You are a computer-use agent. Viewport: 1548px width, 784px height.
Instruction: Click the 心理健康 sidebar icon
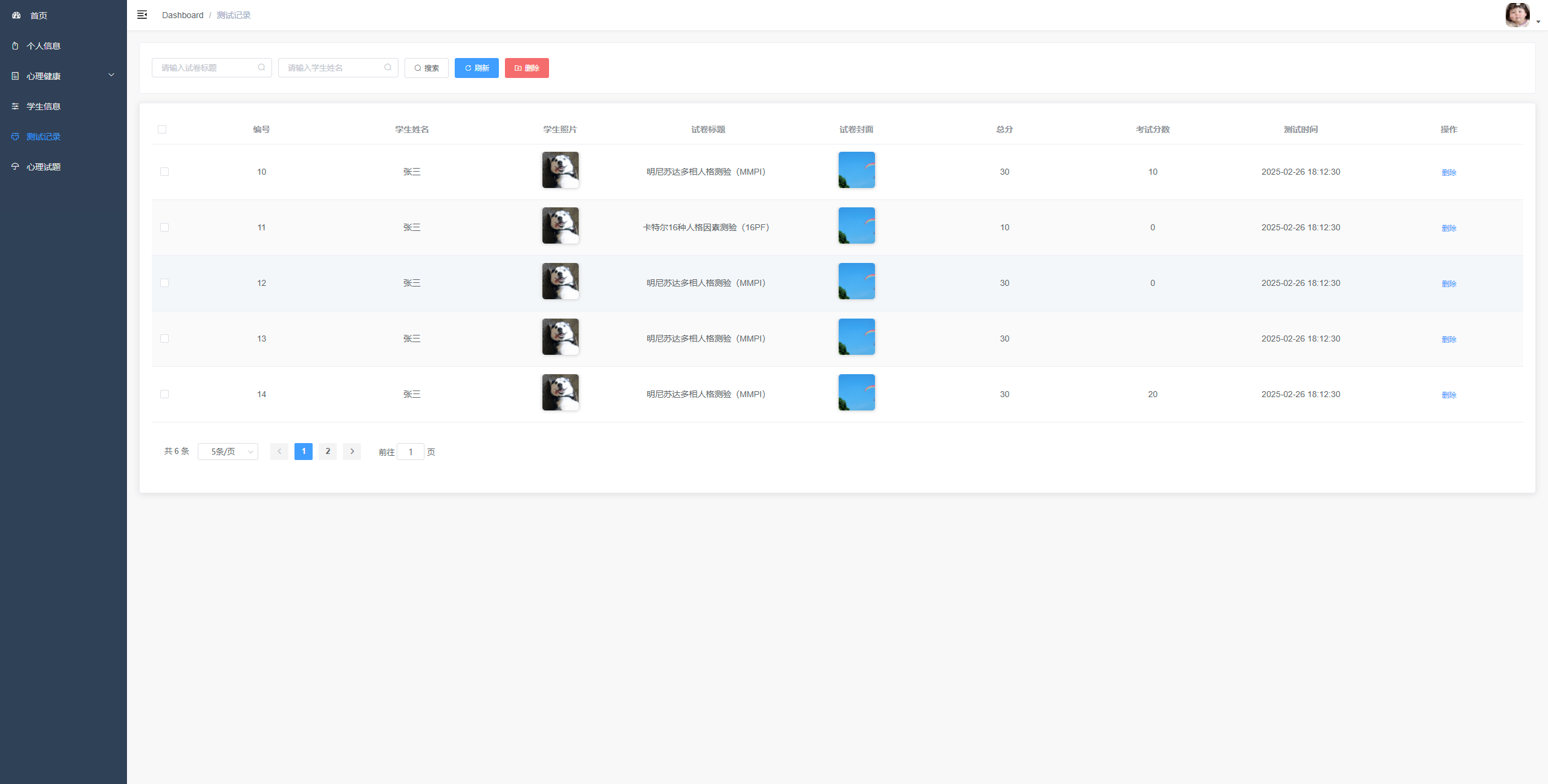(15, 76)
